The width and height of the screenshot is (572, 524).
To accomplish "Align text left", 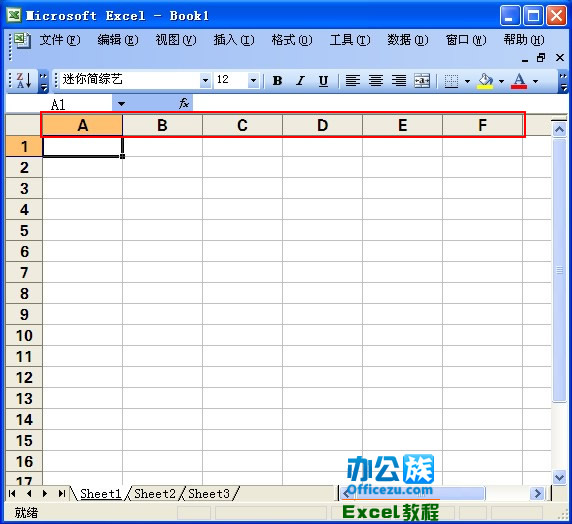I will click(353, 81).
